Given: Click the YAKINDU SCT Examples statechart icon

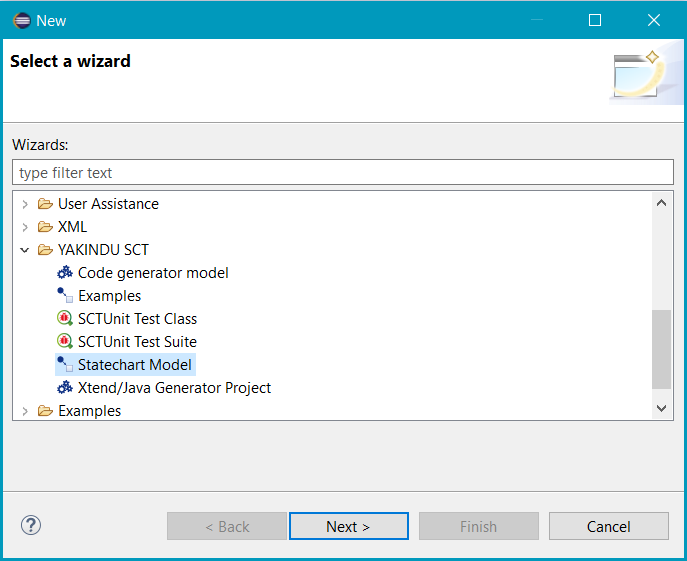Looking at the screenshot, I should coord(65,296).
